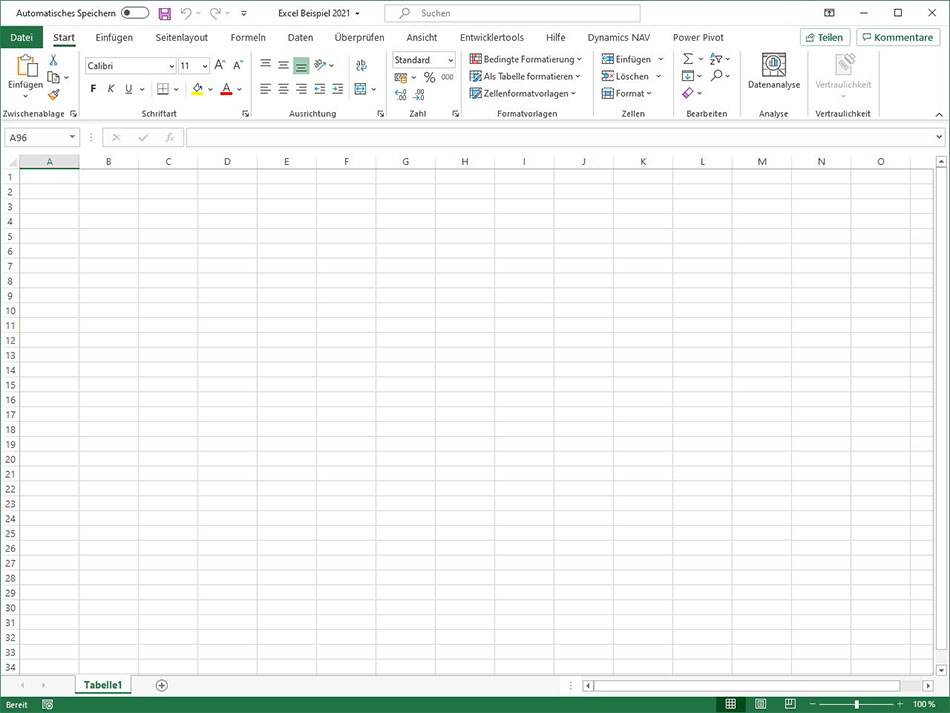950x713 pixels.
Task: Apply red font color A
Action: (x=227, y=89)
